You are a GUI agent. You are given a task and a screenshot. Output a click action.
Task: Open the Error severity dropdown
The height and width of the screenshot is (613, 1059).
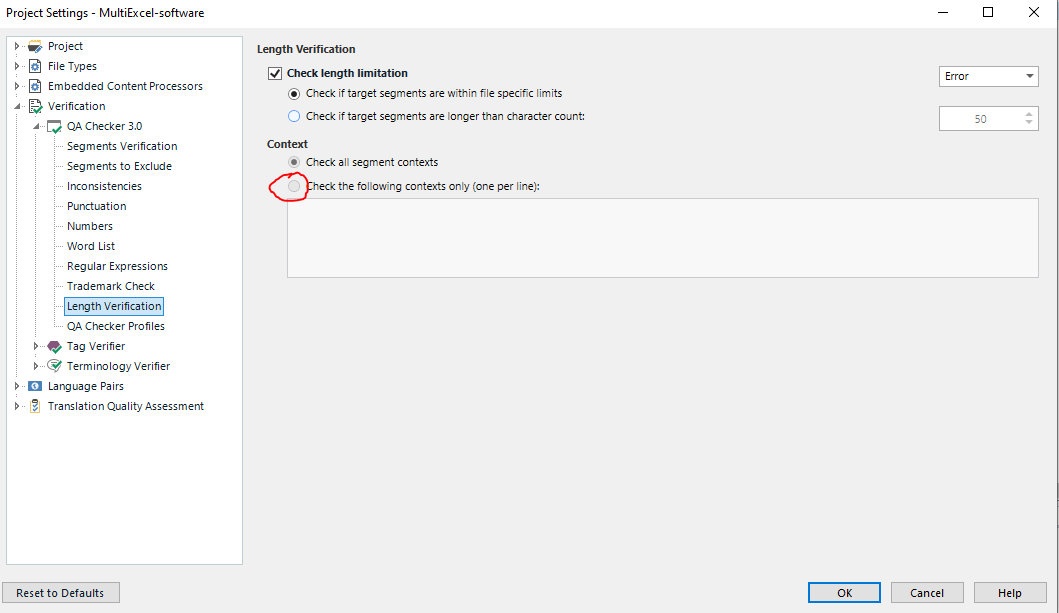coord(988,76)
